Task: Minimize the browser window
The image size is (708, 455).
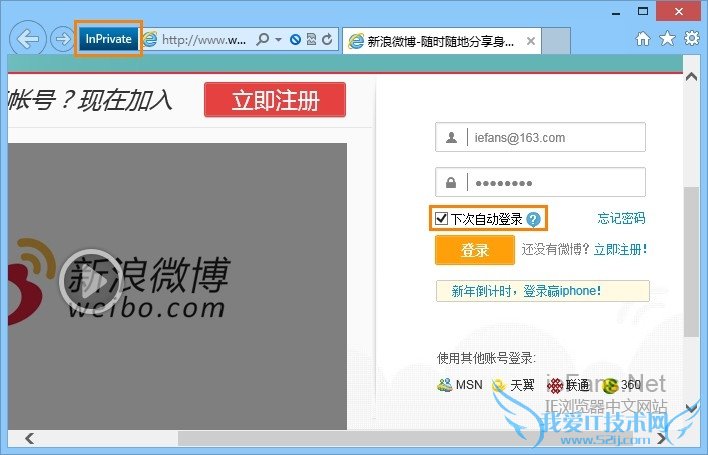Action: point(616,12)
